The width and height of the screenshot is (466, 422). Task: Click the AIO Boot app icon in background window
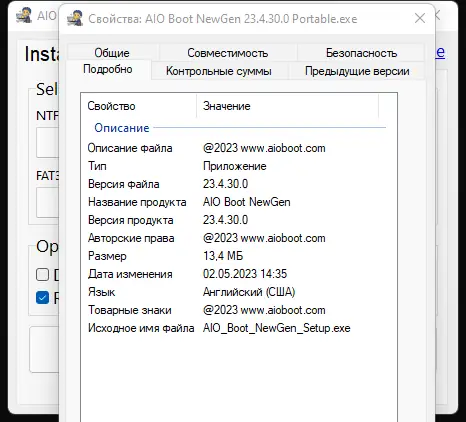click(x=24, y=15)
